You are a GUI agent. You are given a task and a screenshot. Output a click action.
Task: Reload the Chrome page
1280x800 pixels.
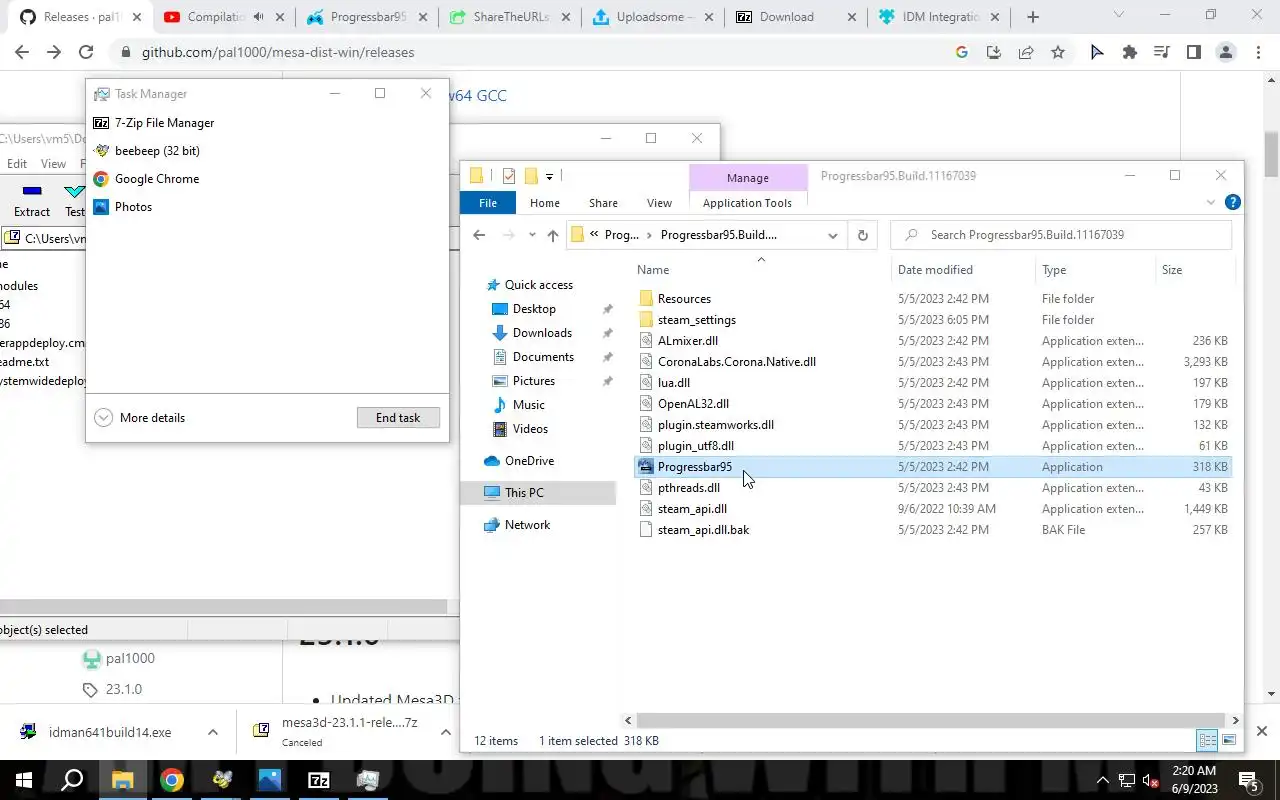(x=86, y=53)
